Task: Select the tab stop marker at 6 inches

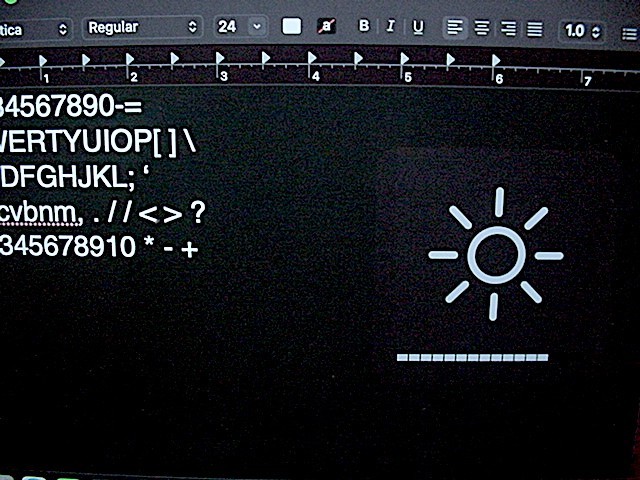Action: 496,60
